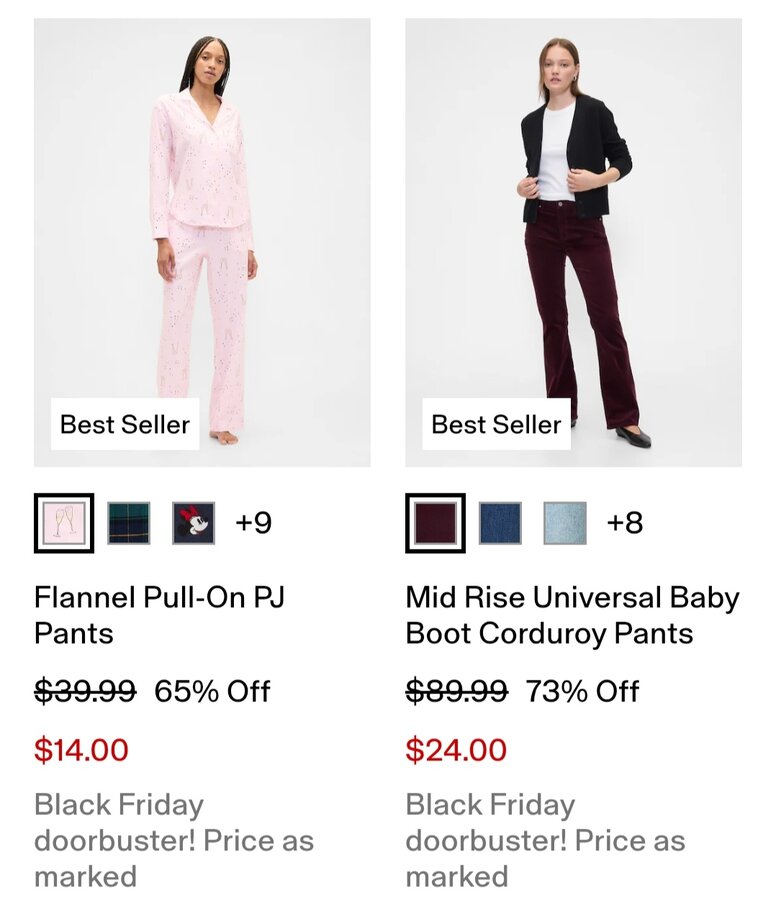This screenshot has width=776, height=900.
Task: Select the burgundy corduroy color swatch
Action: coord(435,523)
